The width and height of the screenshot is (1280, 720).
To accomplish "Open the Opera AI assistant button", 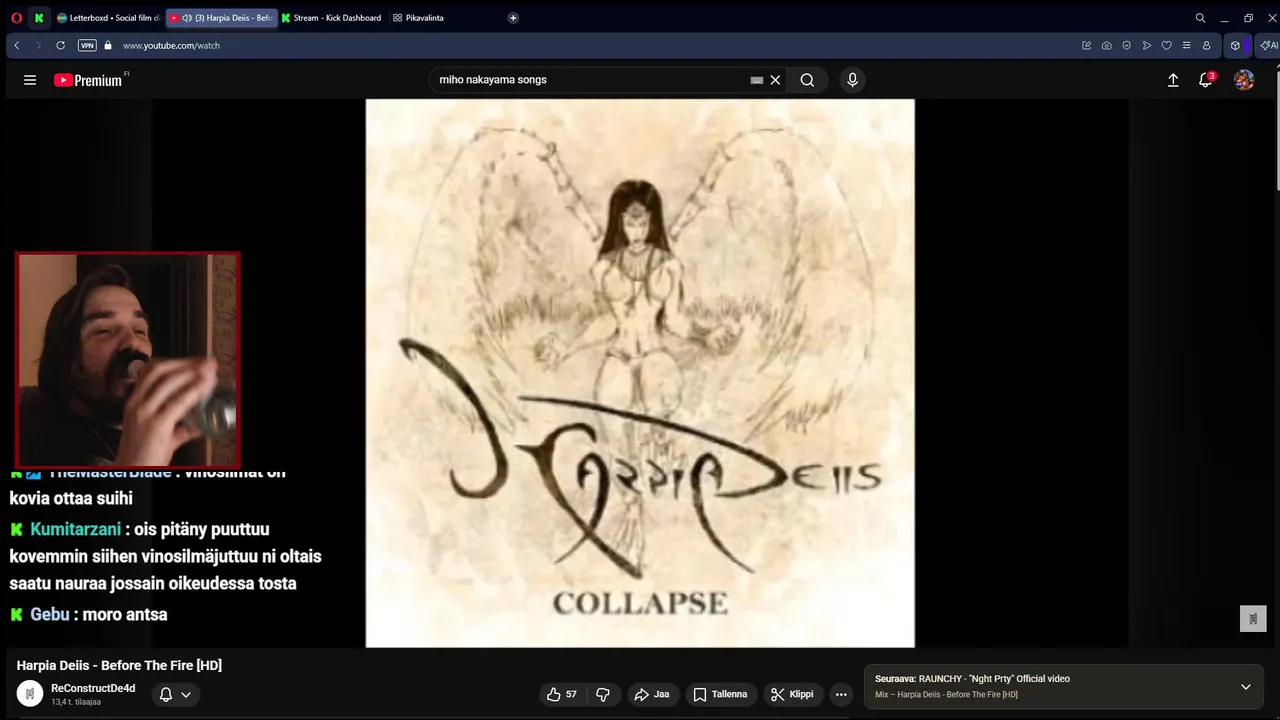I will click(x=1268, y=45).
